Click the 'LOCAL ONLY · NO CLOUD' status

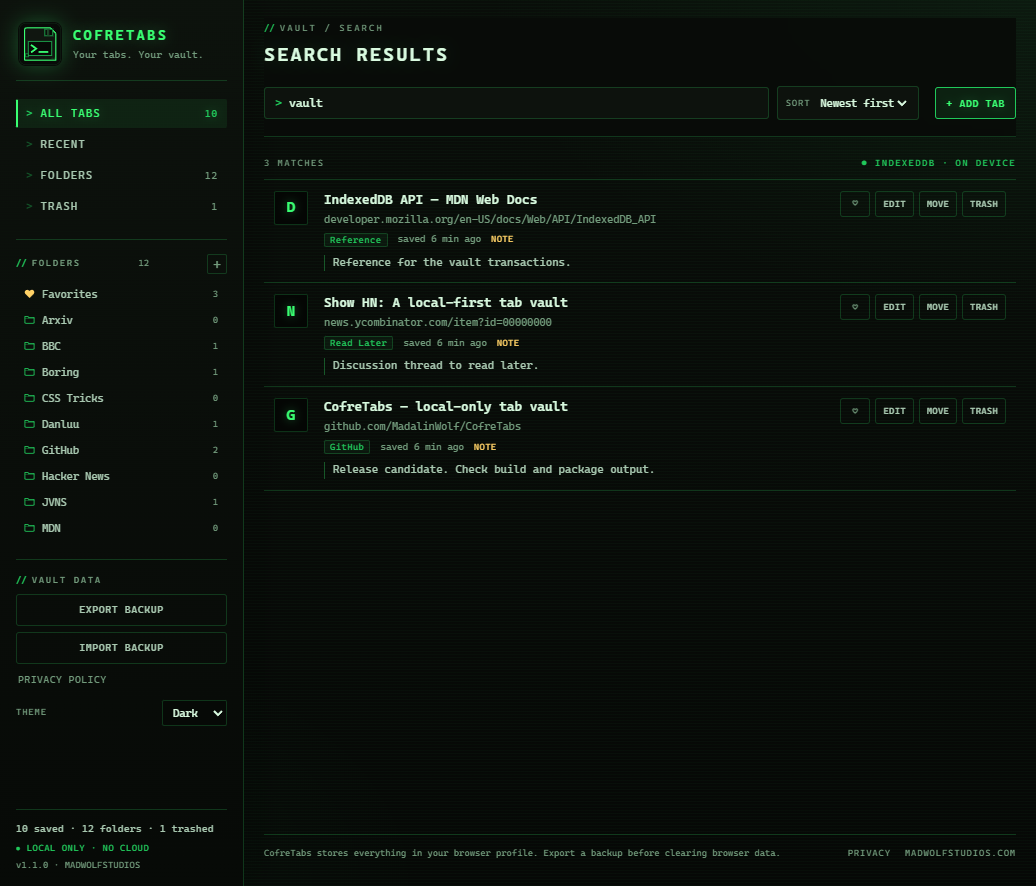click(83, 848)
